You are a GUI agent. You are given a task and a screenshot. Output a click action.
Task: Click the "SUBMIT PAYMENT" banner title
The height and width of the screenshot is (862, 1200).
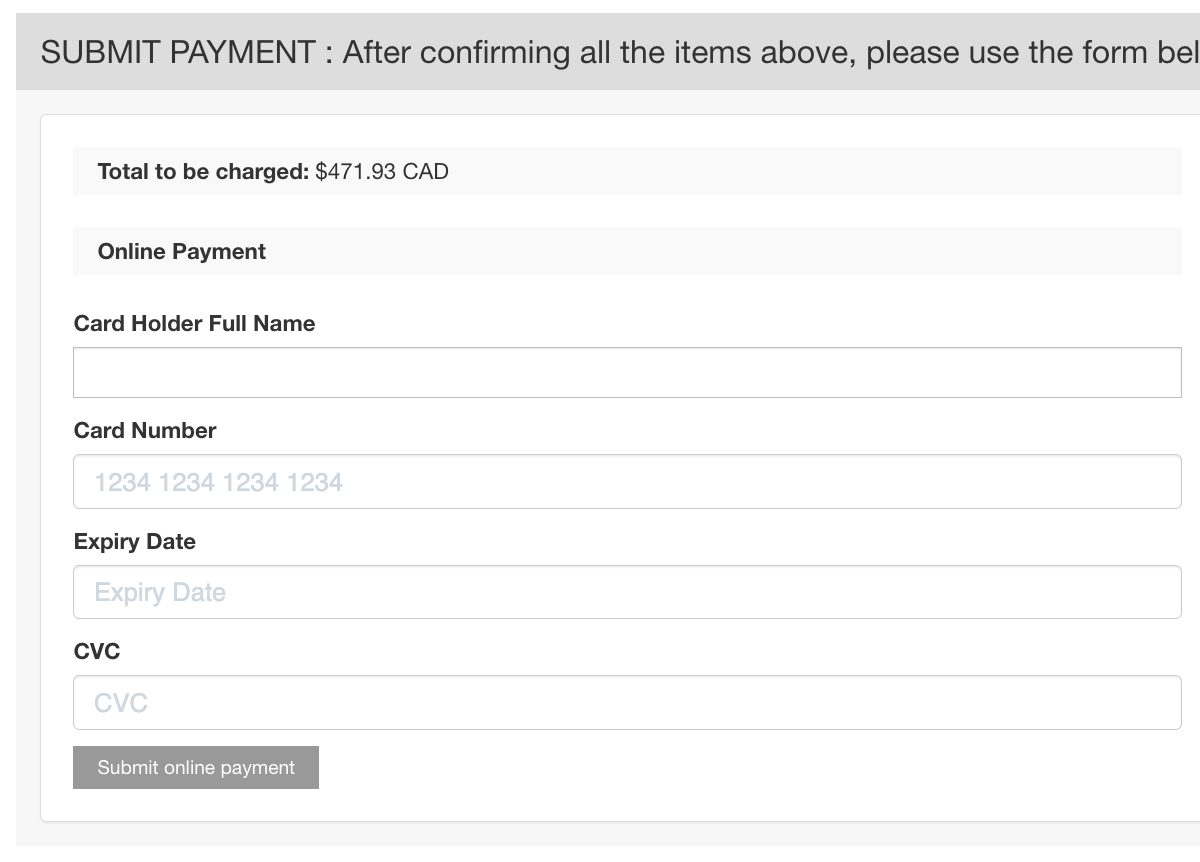coord(178,52)
